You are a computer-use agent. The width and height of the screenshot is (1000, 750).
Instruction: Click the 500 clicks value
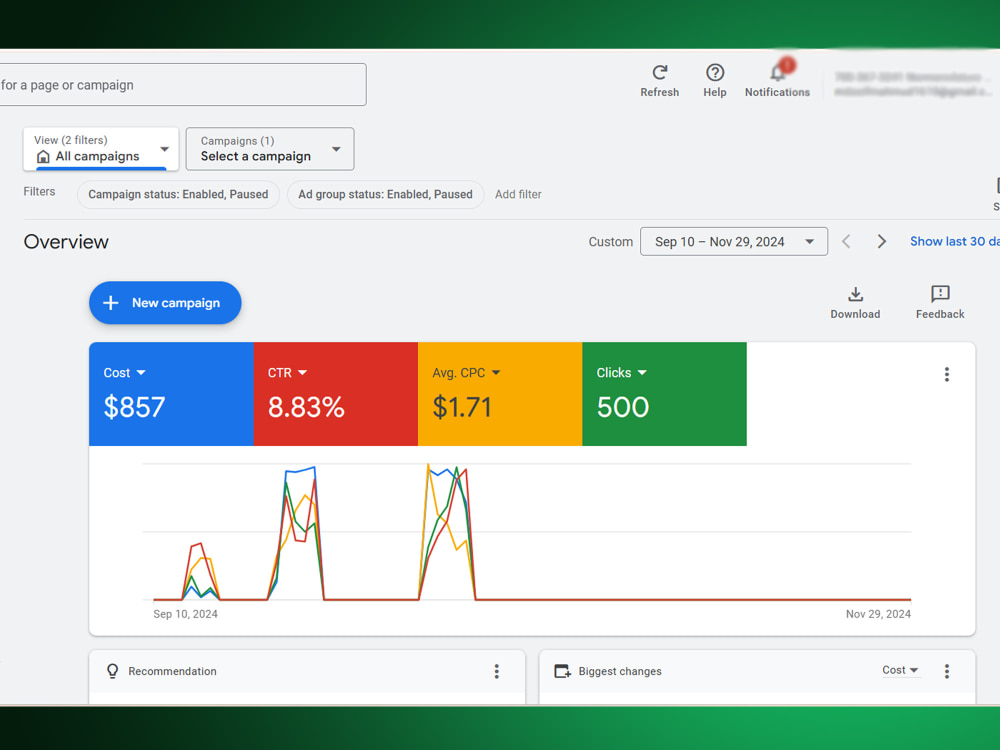622,407
